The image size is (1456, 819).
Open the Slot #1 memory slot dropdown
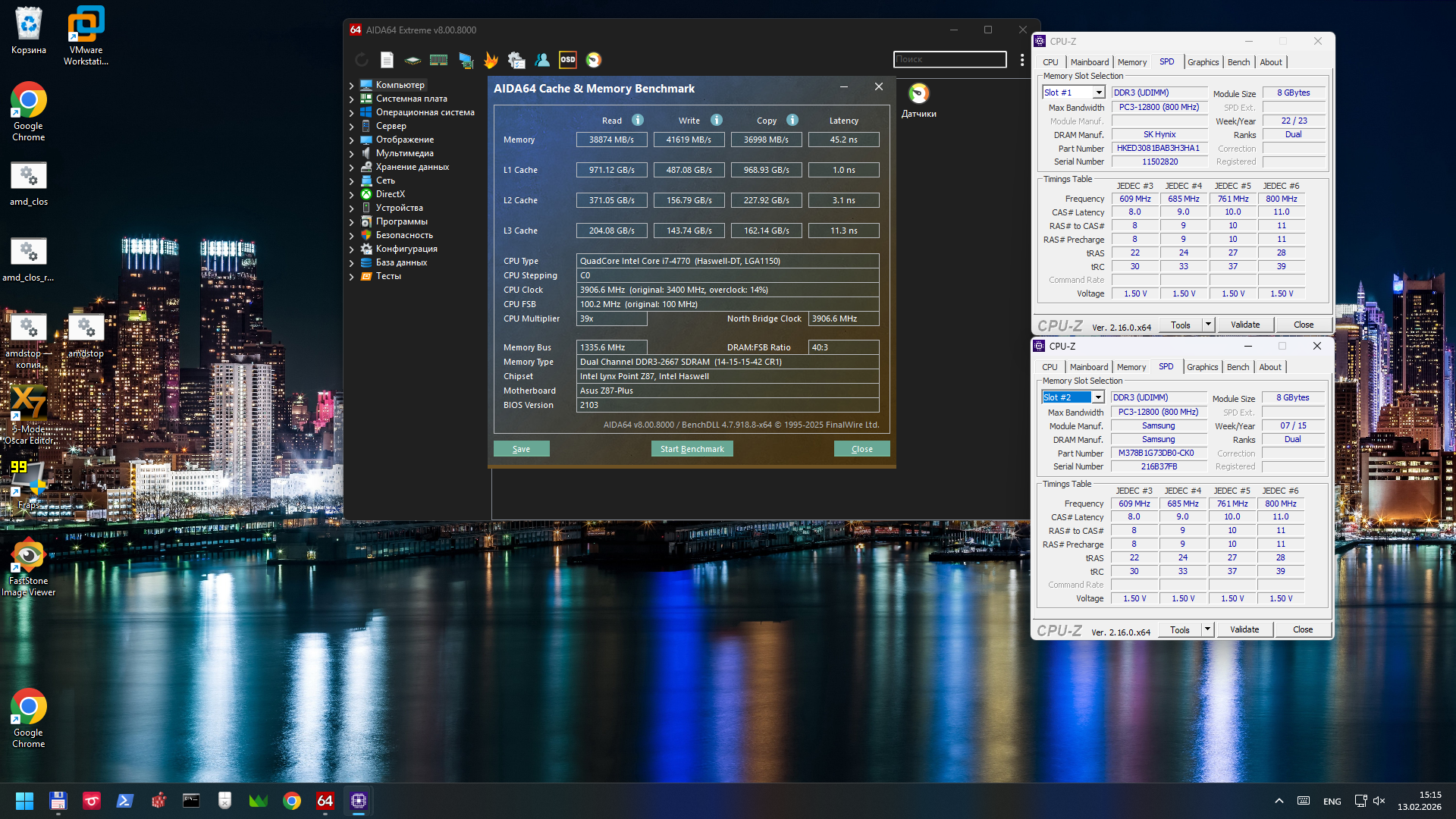coord(1098,93)
